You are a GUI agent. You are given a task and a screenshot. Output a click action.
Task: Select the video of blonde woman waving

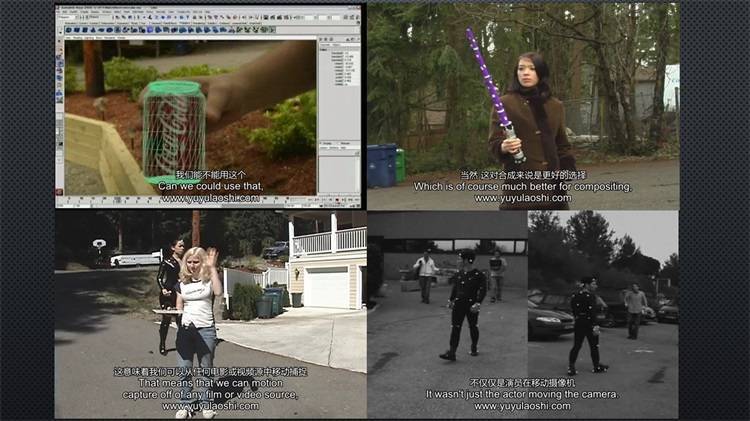210,315
